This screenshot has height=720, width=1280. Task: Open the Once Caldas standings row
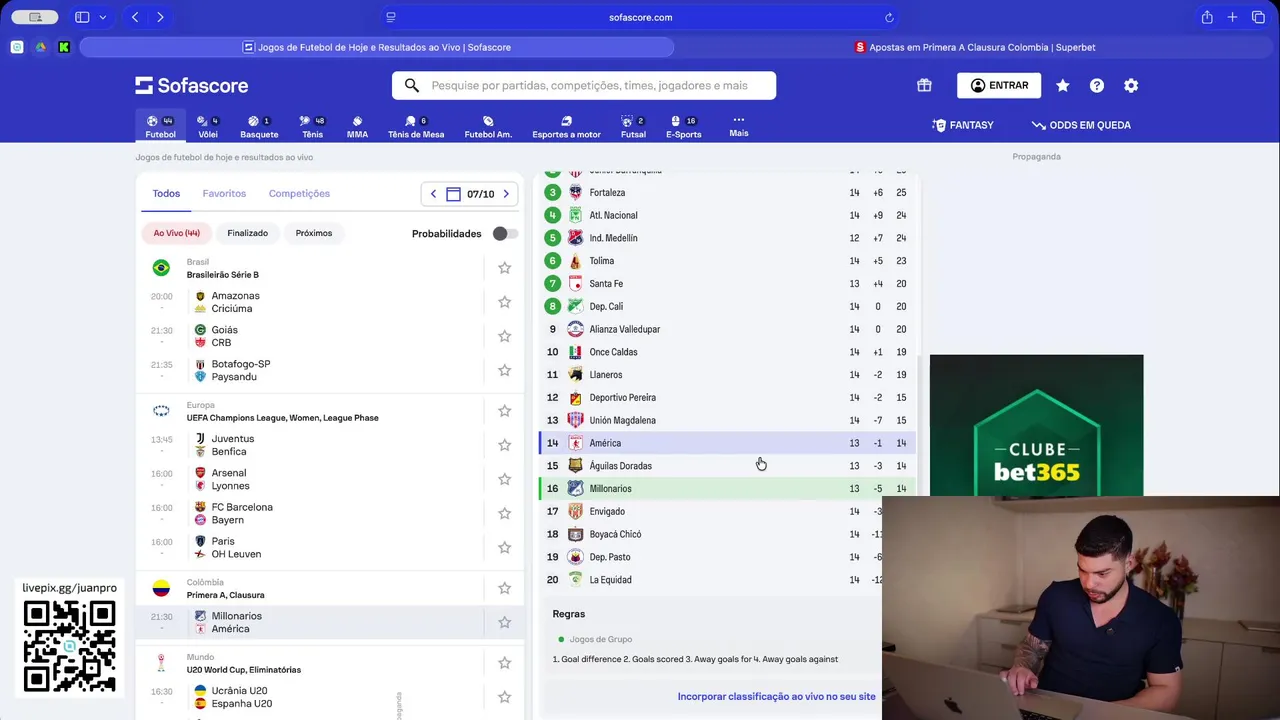pyautogui.click(x=728, y=352)
